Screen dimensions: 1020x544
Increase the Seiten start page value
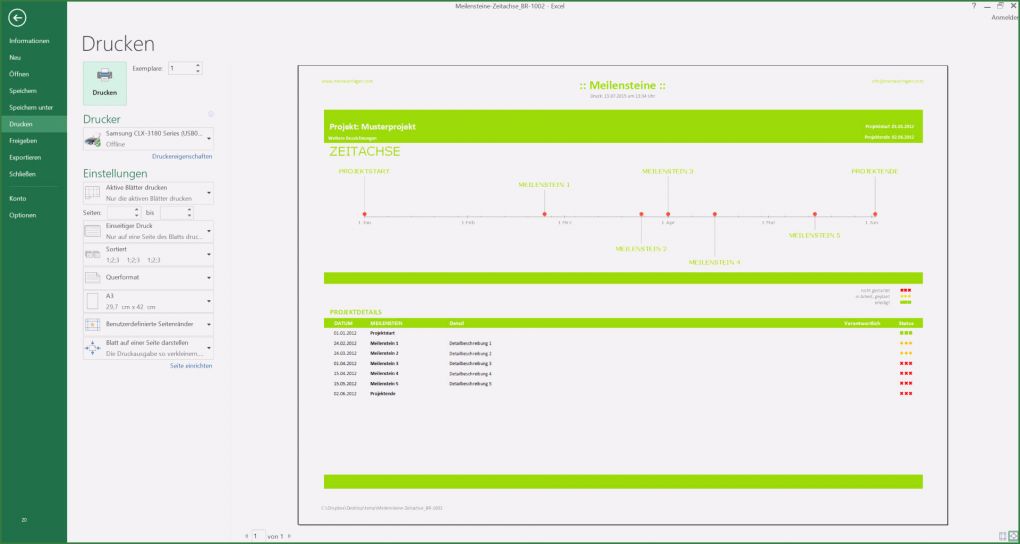click(x=136, y=210)
